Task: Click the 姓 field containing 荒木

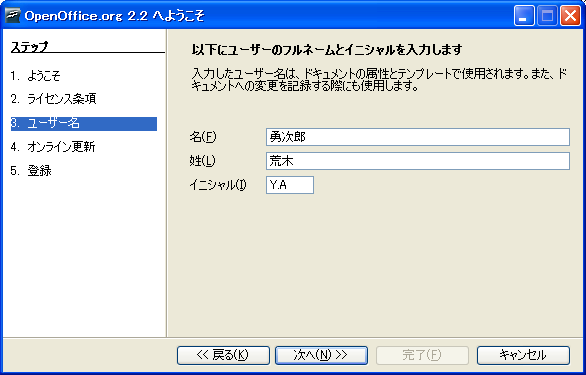Action: point(418,161)
